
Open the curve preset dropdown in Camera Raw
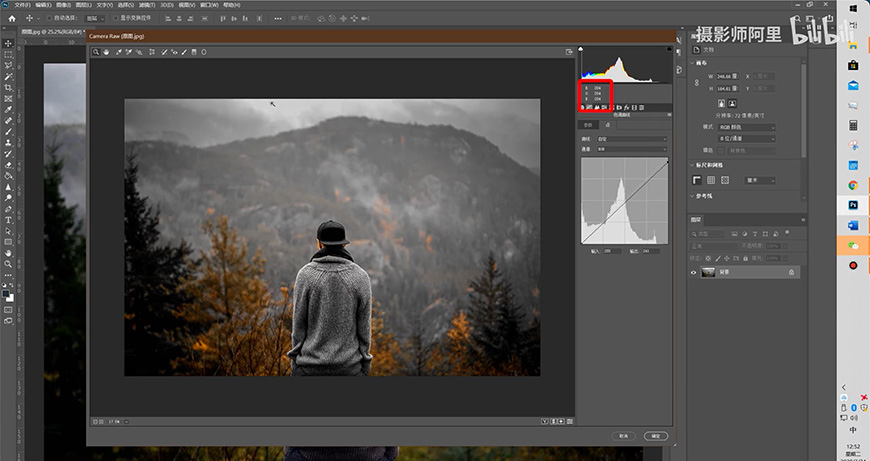632,139
